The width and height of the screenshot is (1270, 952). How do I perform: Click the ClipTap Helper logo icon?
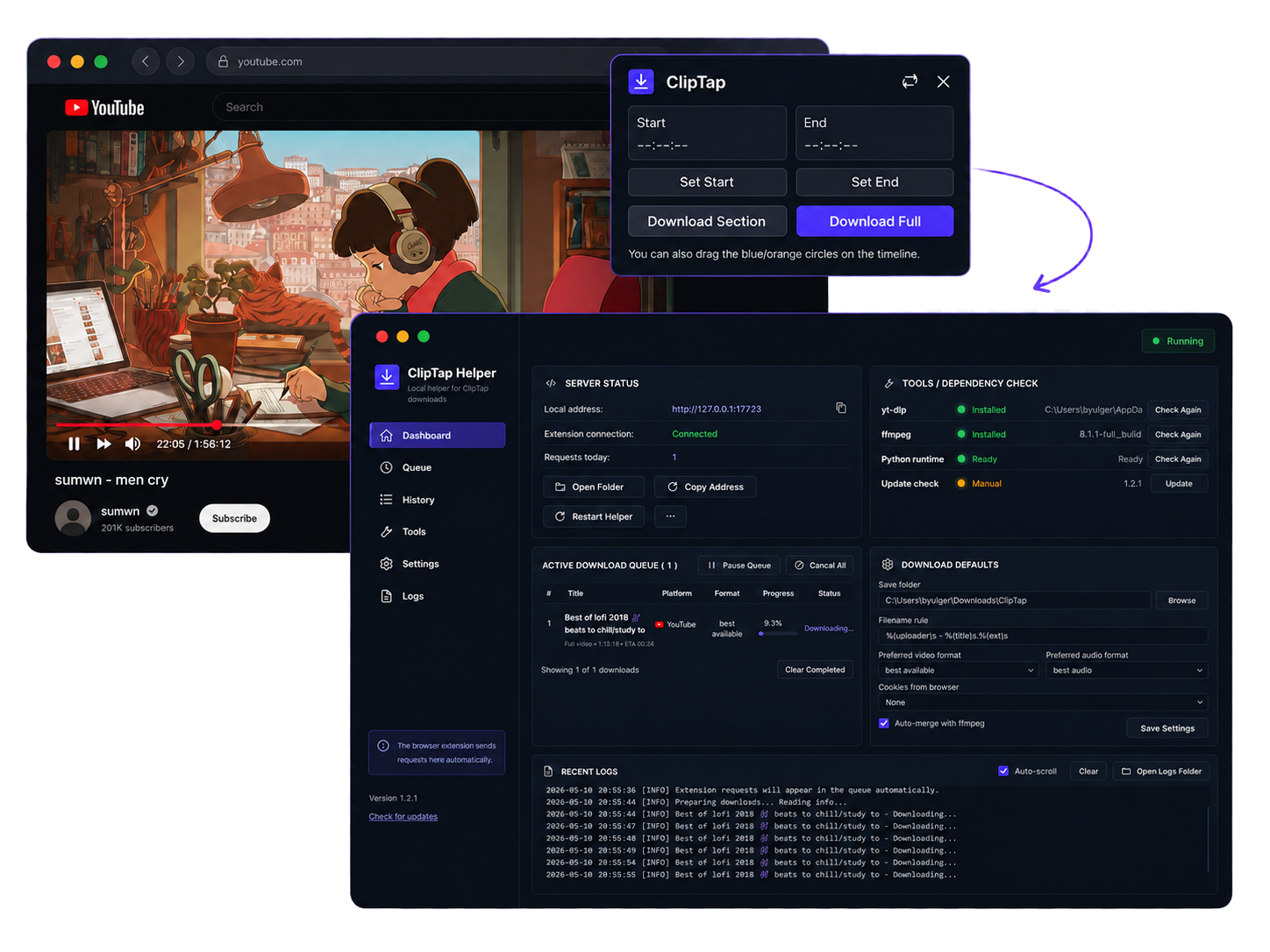point(387,377)
